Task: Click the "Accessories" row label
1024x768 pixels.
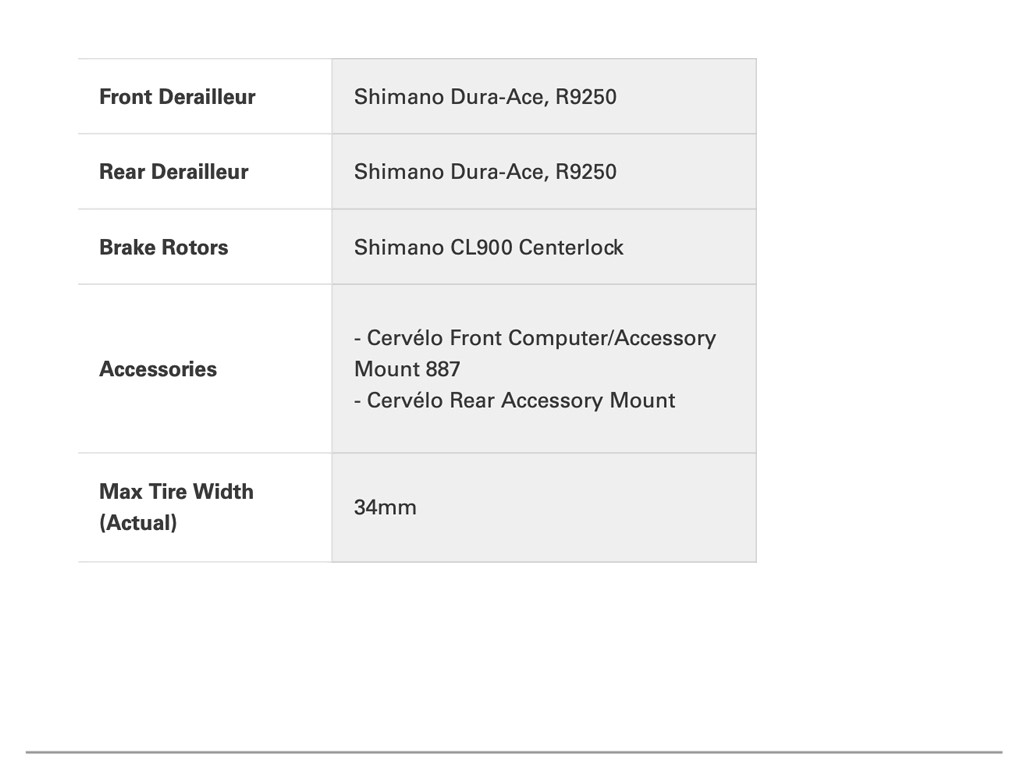Action: pyautogui.click(x=158, y=369)
